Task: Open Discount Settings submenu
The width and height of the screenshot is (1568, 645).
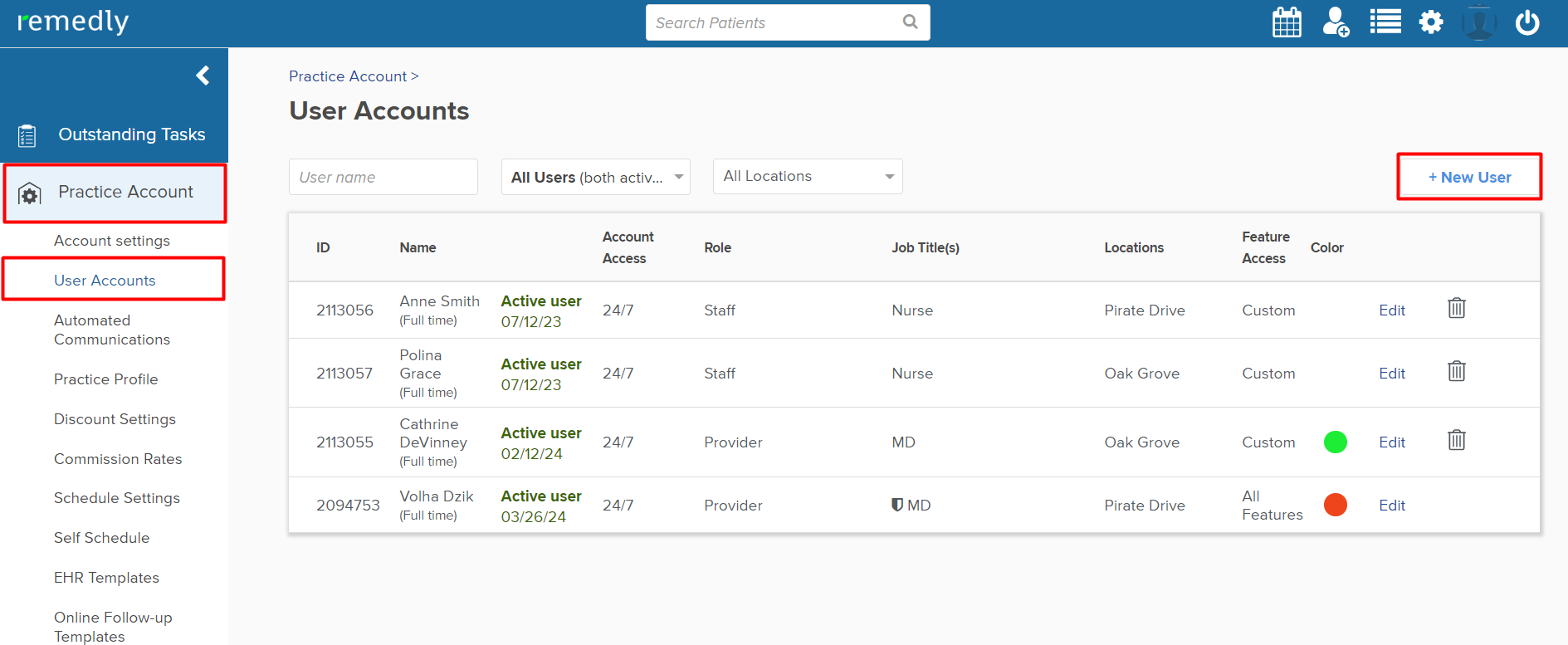Action: click(x=115, y=419)
